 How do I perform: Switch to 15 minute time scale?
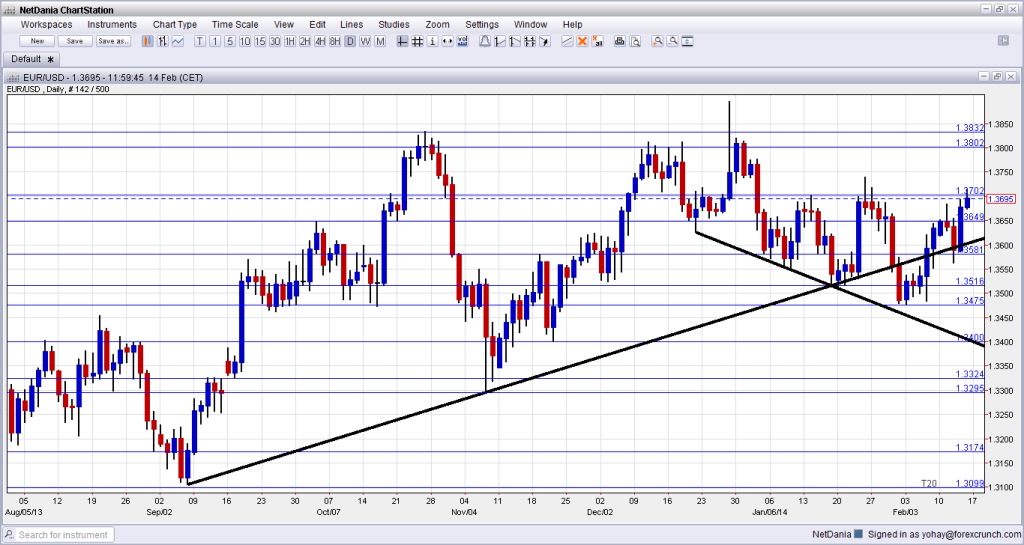click(x=260, y=41)
